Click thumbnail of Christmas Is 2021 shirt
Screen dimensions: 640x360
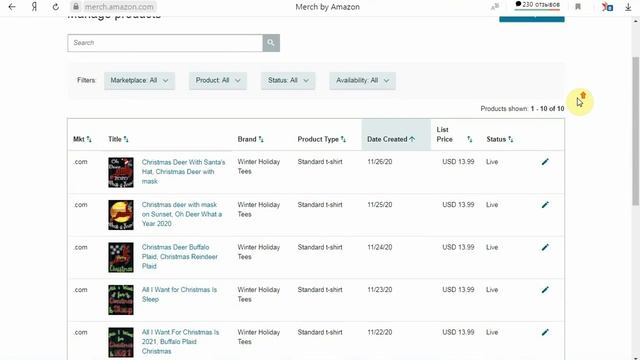tap(121, 342)
